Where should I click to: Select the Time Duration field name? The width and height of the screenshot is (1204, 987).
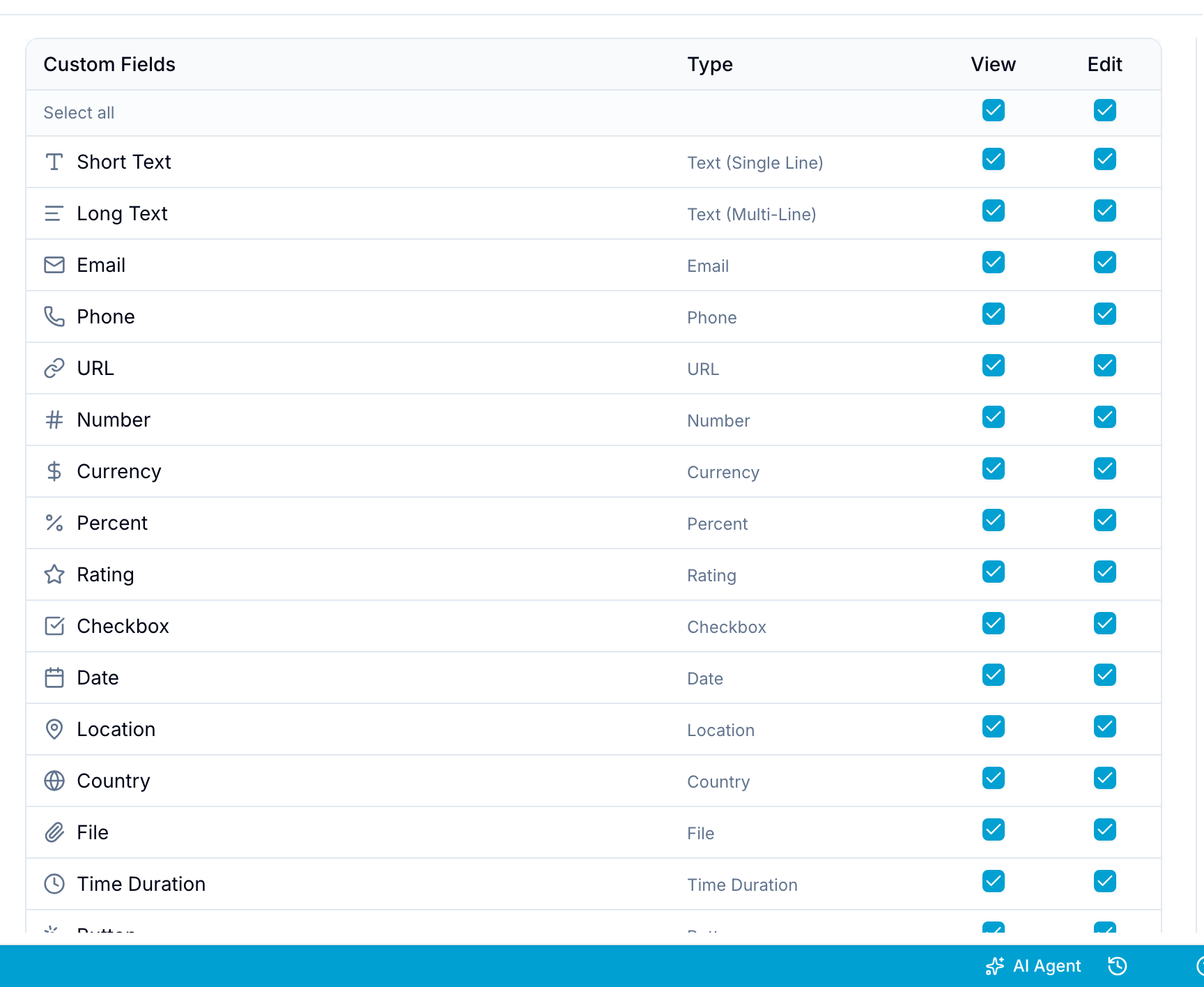[x=141, y=884]
